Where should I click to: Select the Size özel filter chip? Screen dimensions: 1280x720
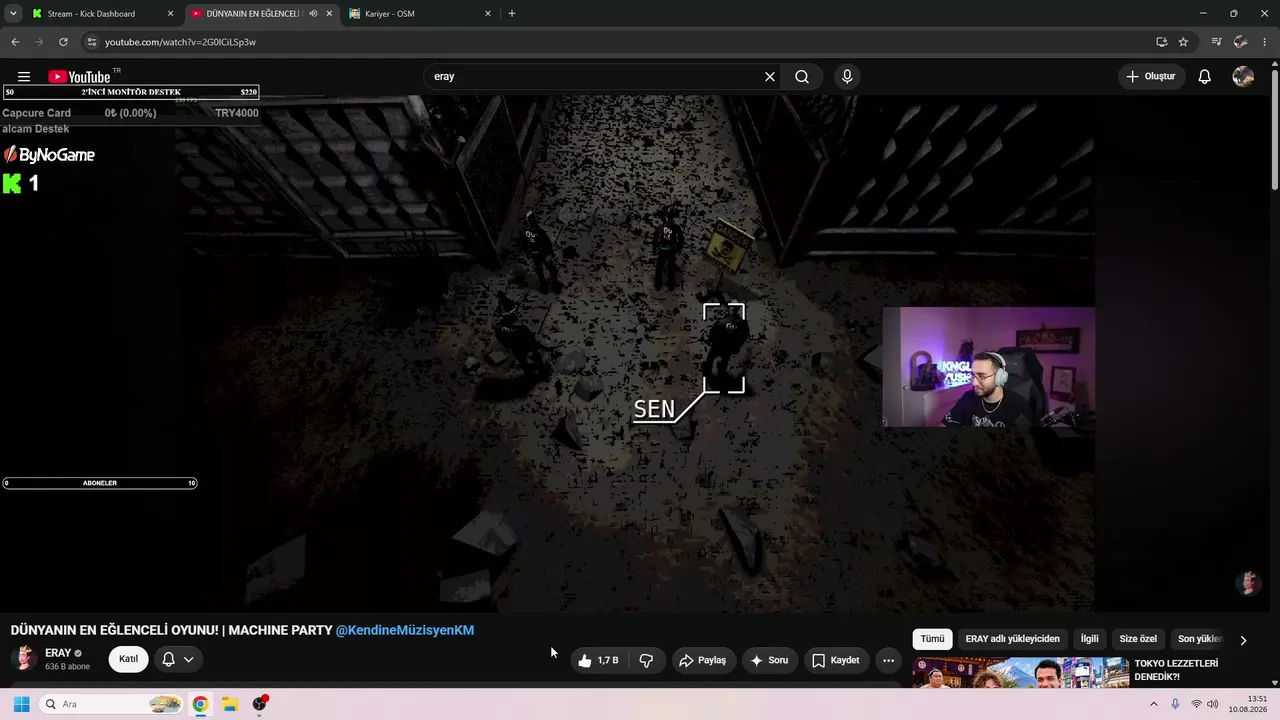pos(1138,639)
